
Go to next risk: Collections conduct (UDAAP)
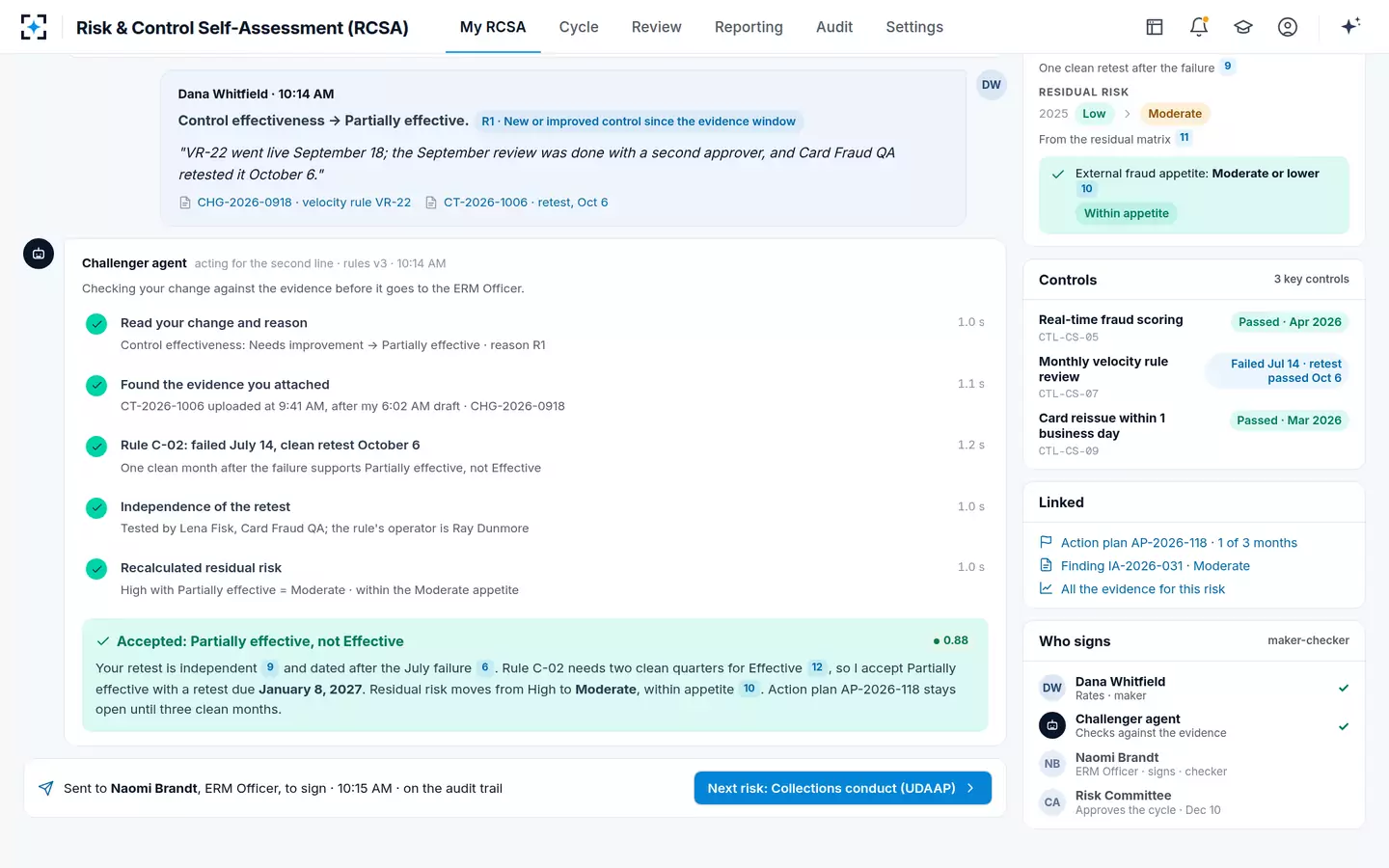843,788
